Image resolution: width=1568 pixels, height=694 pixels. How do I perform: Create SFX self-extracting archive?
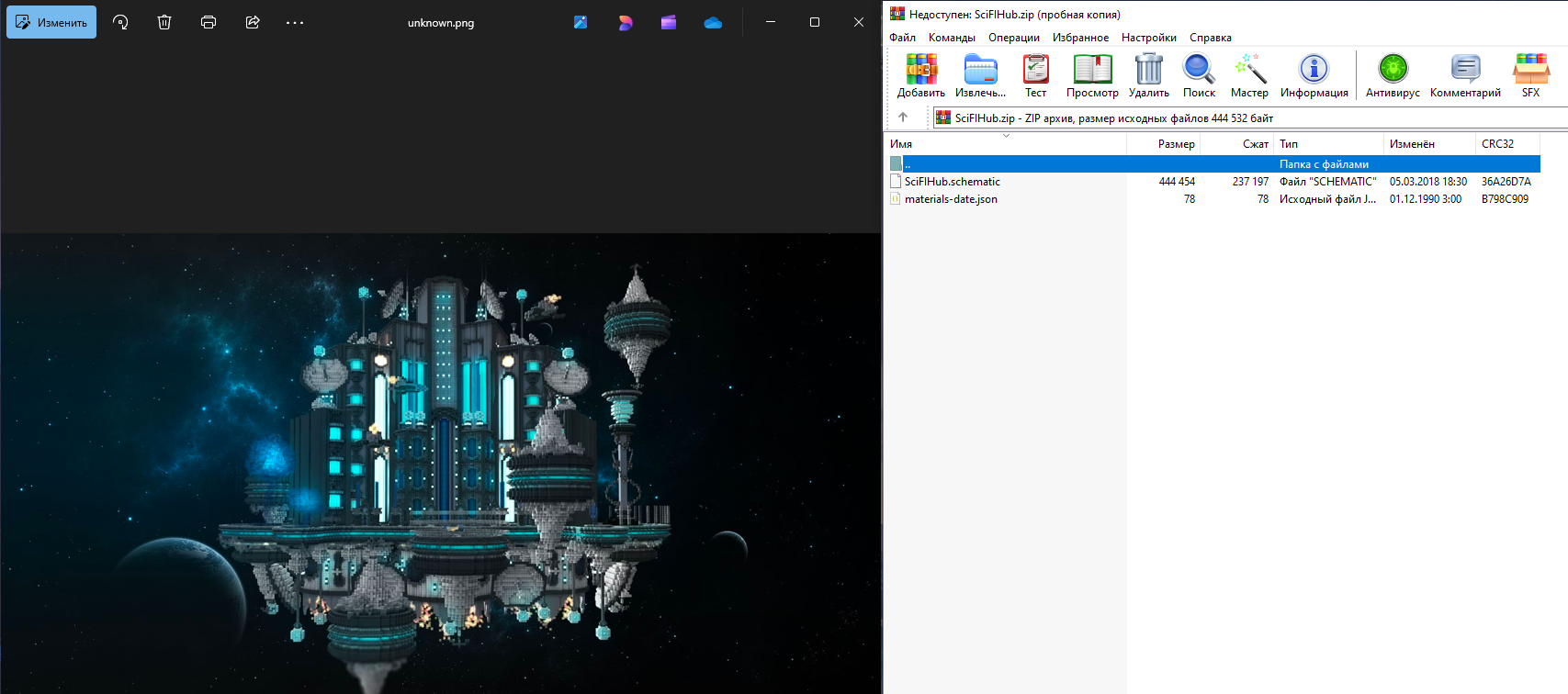coord(1530,75)
